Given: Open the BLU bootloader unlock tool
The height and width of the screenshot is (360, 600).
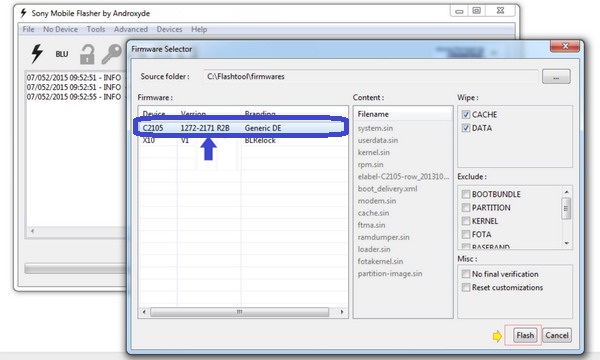Looking at the screenshot, I should [x=62, y=54].
